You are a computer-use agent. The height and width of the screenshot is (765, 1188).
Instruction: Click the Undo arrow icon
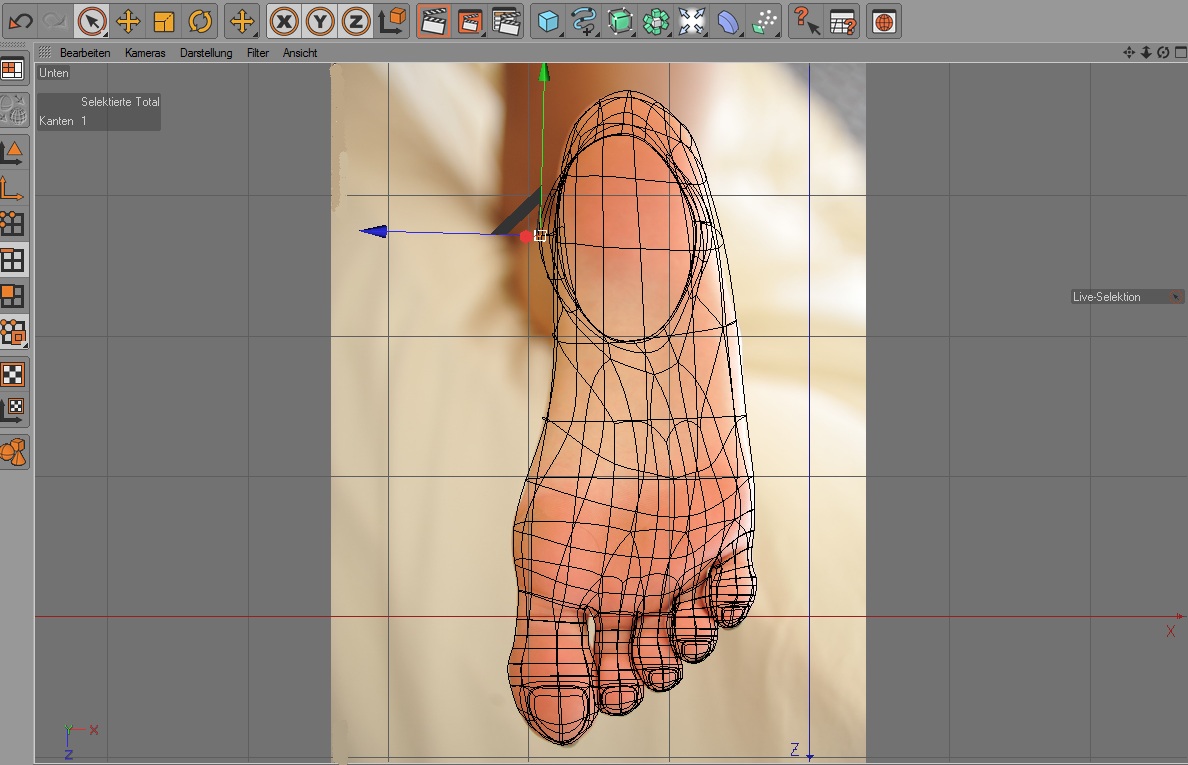[20, 21]
